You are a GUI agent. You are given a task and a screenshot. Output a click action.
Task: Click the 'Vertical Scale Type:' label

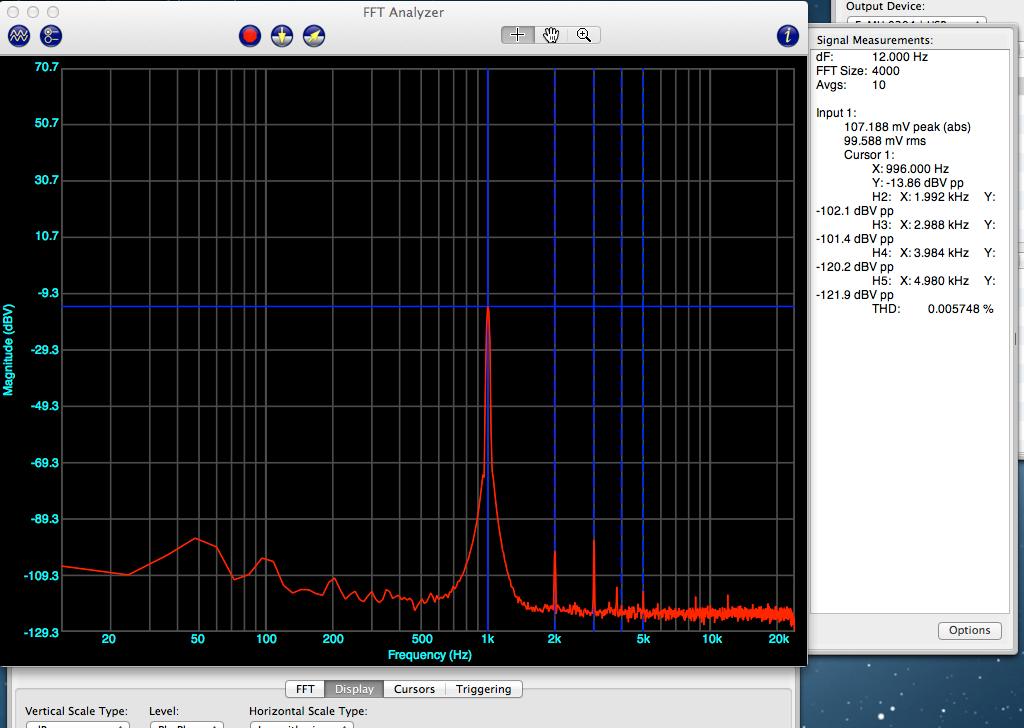pos(76,711)
